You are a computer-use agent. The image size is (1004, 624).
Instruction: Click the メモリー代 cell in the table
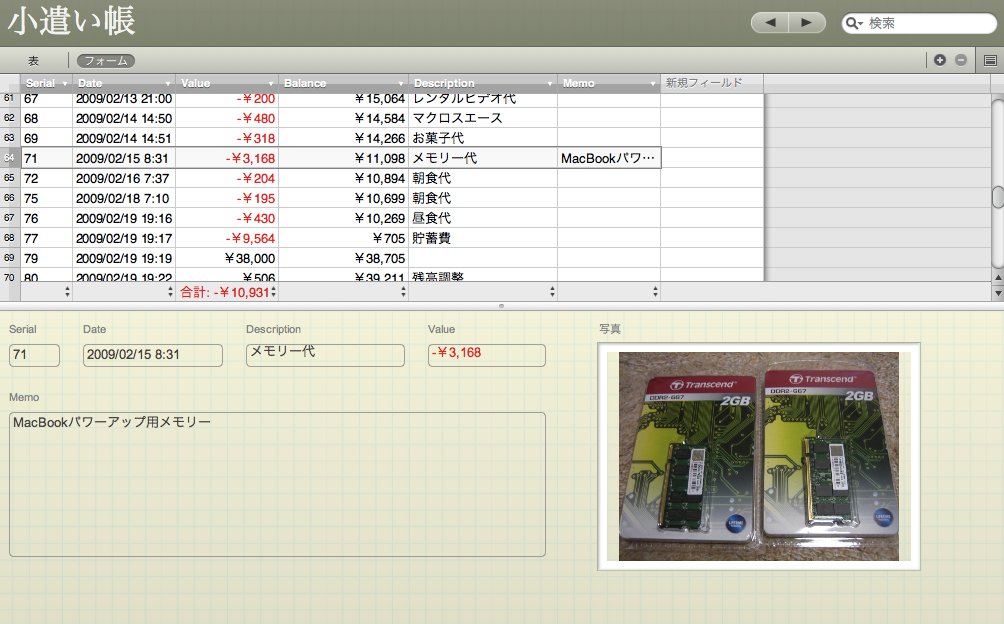pos(483,158)
